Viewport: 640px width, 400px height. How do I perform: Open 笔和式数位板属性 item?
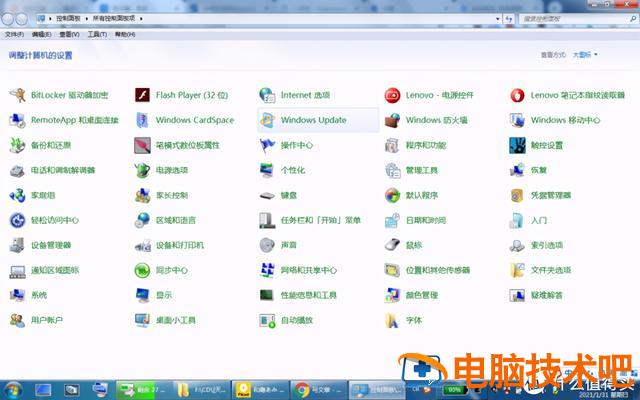coord(178,145)
